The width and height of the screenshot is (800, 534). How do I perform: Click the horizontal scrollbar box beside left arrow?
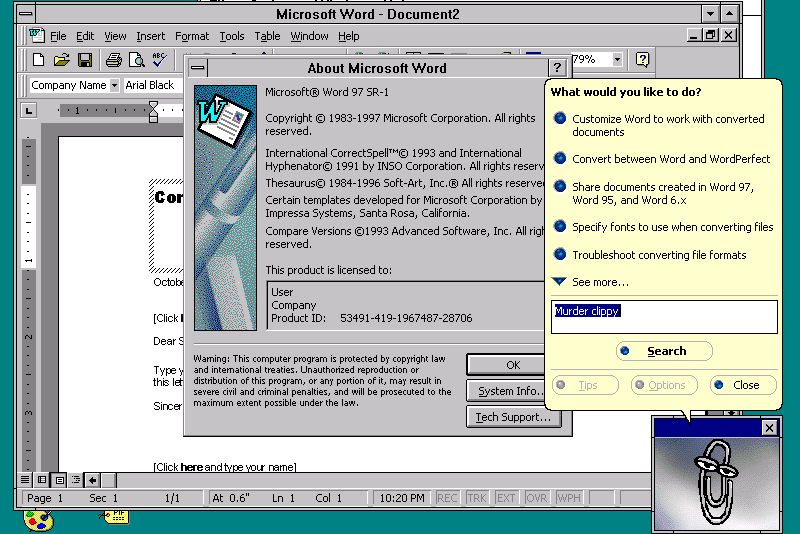pos(109,479)
